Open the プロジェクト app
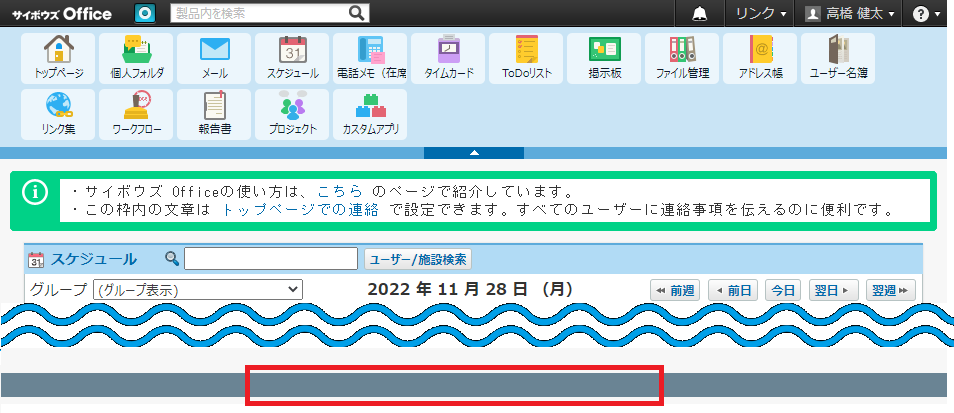This screenshot has width=954, height=413. click(292, 114)
